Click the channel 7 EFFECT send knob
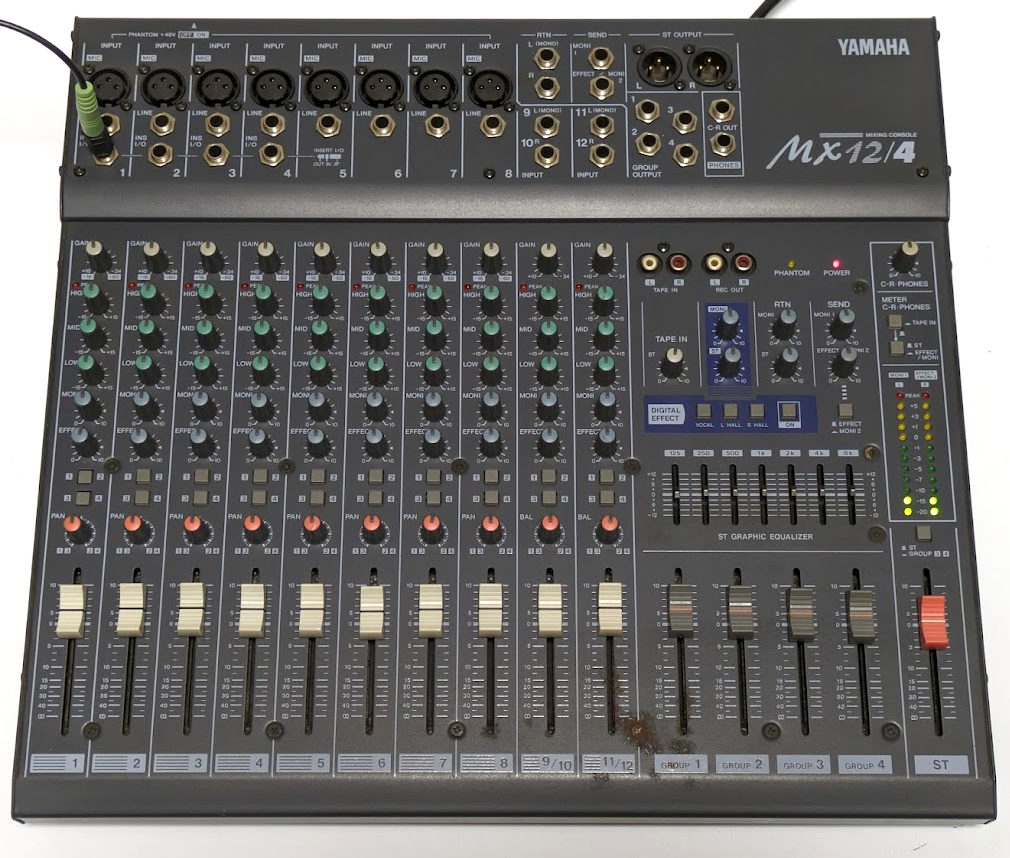 point(431,441)
